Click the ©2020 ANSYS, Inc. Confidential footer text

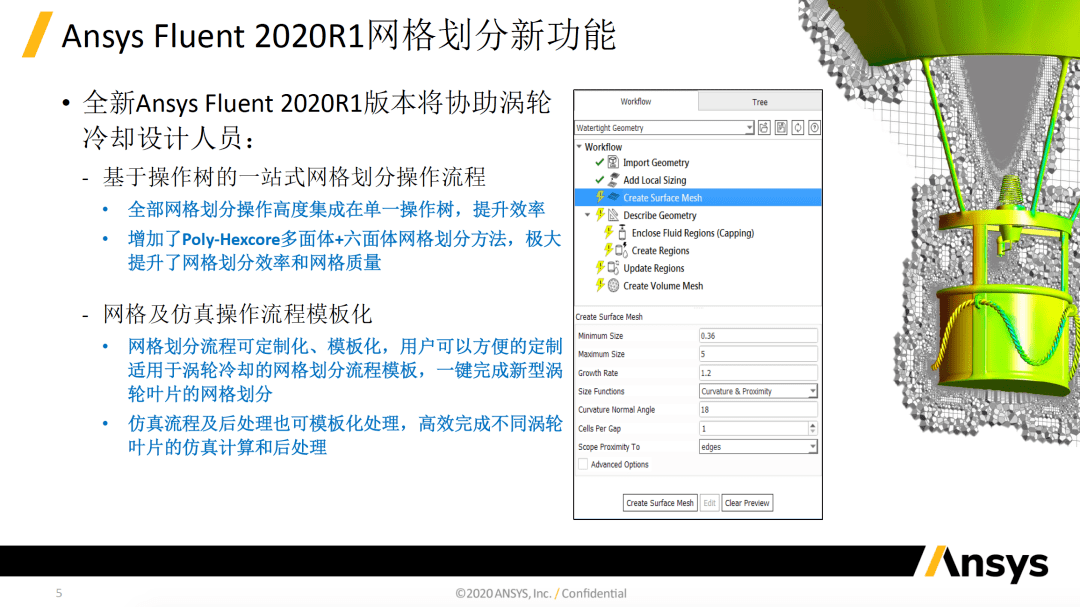(541, 593)
